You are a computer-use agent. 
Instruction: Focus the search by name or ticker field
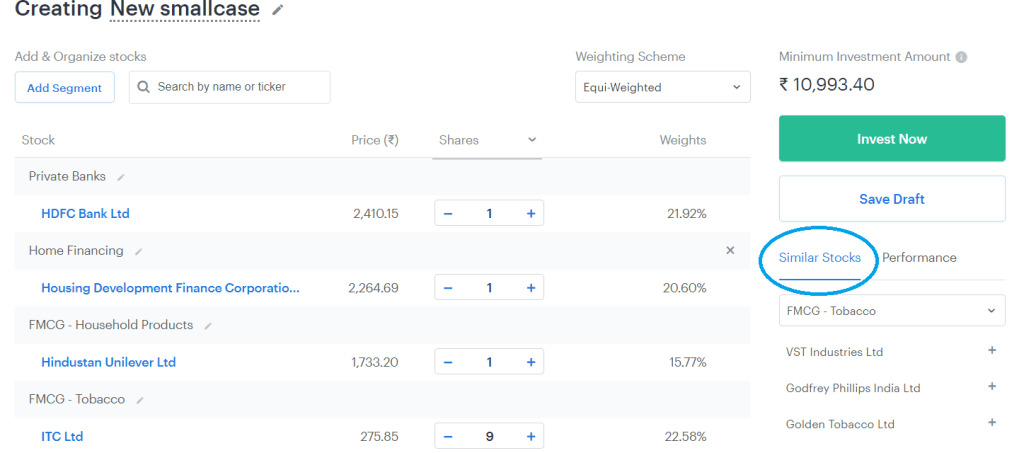pyautogui.click(x=229, y=87)
